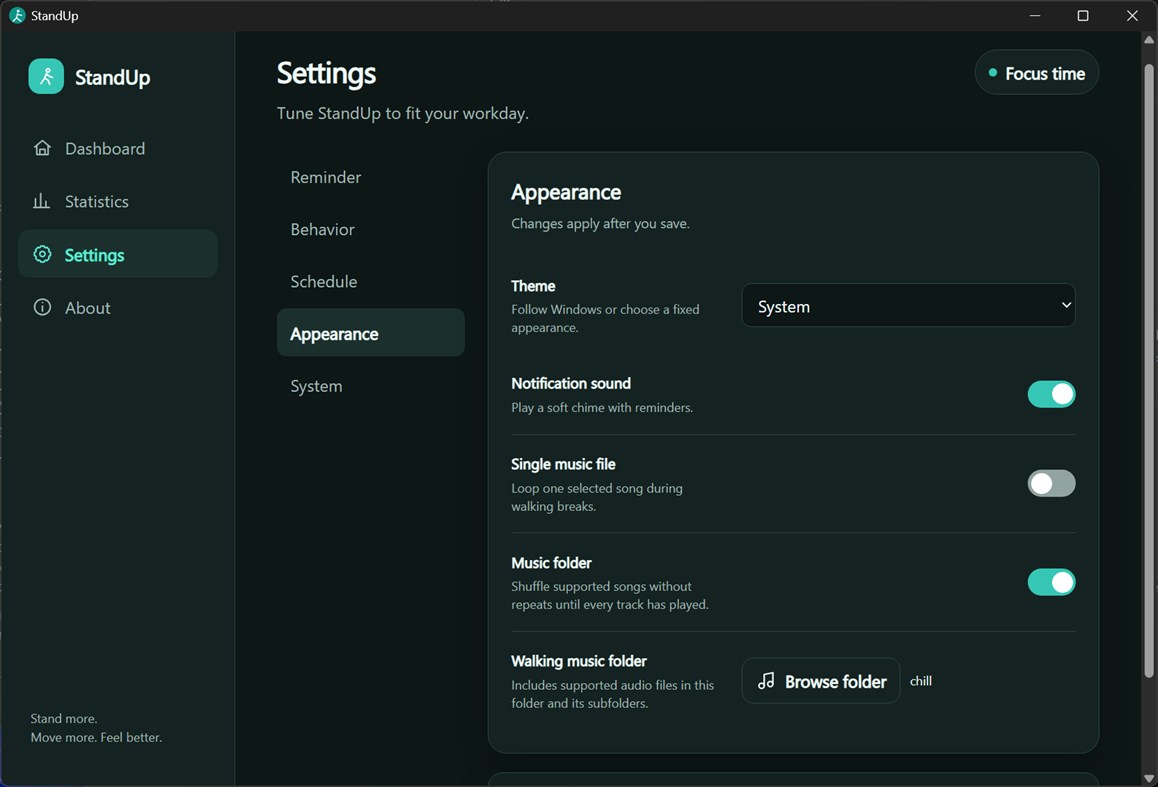
Task: Turn off the Music folder toggle
Action: (1051, 582)
